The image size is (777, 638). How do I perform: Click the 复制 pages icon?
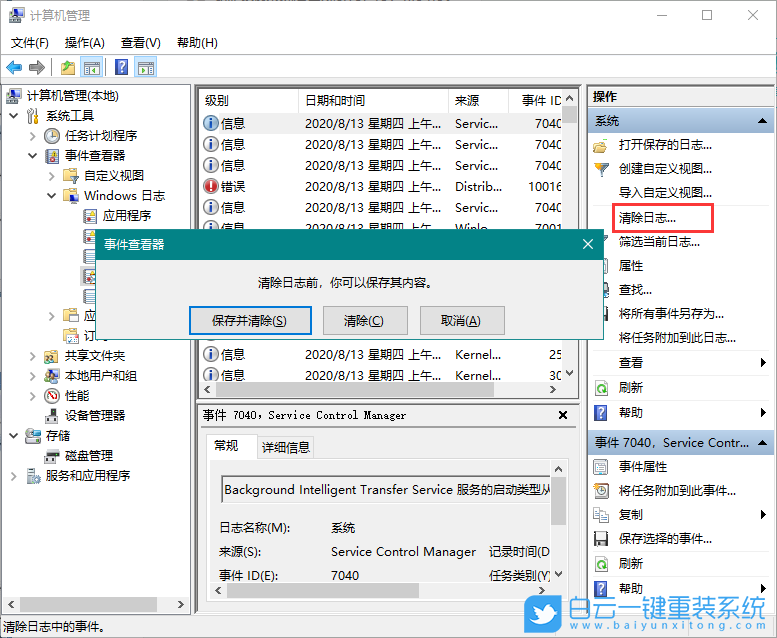click(x=601, y=515)
